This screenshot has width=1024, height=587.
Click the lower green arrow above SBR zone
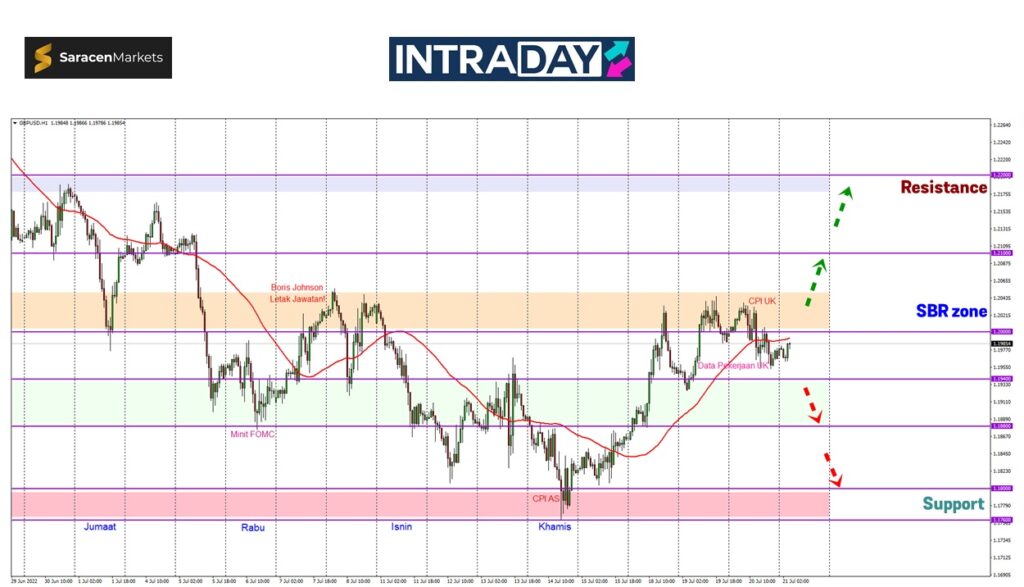pos(815,282)
